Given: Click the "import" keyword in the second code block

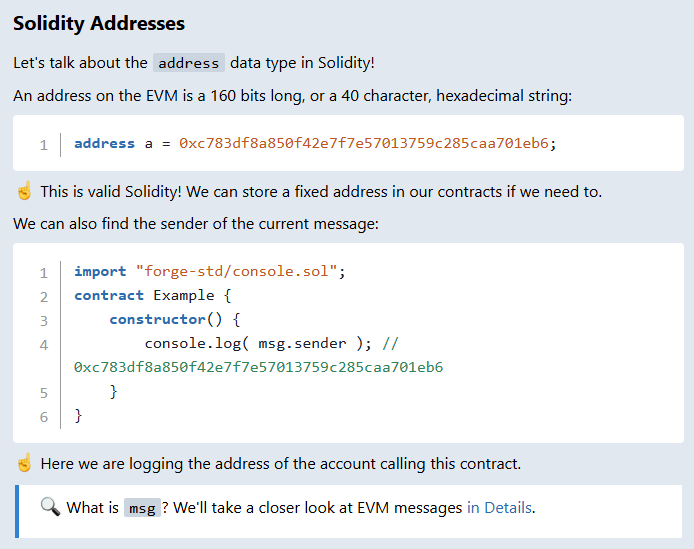Looking at the screenshot, I should point(100,271).
